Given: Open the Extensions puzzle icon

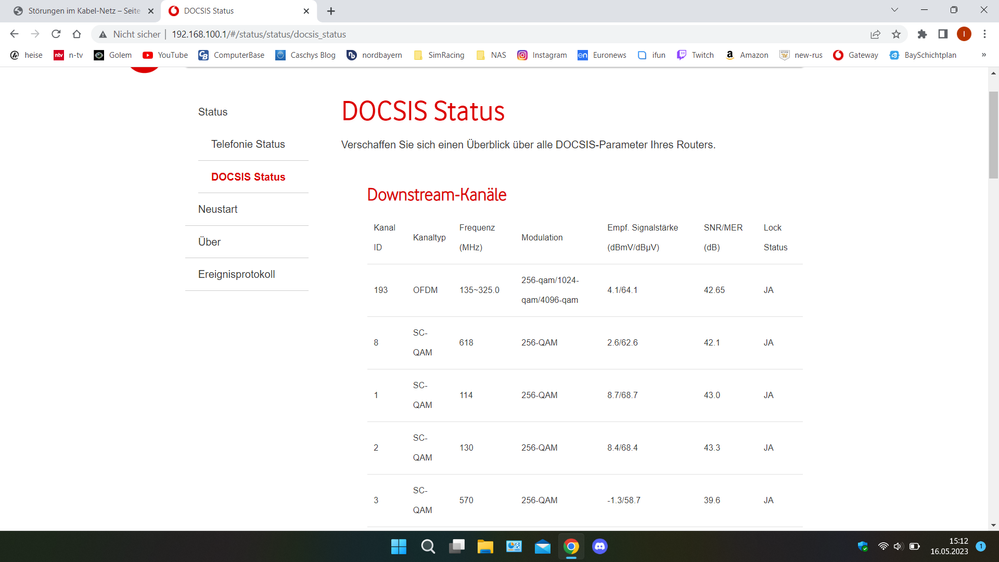Looking at the screenshot, I should pyautogui.click(x=922, y=34).
